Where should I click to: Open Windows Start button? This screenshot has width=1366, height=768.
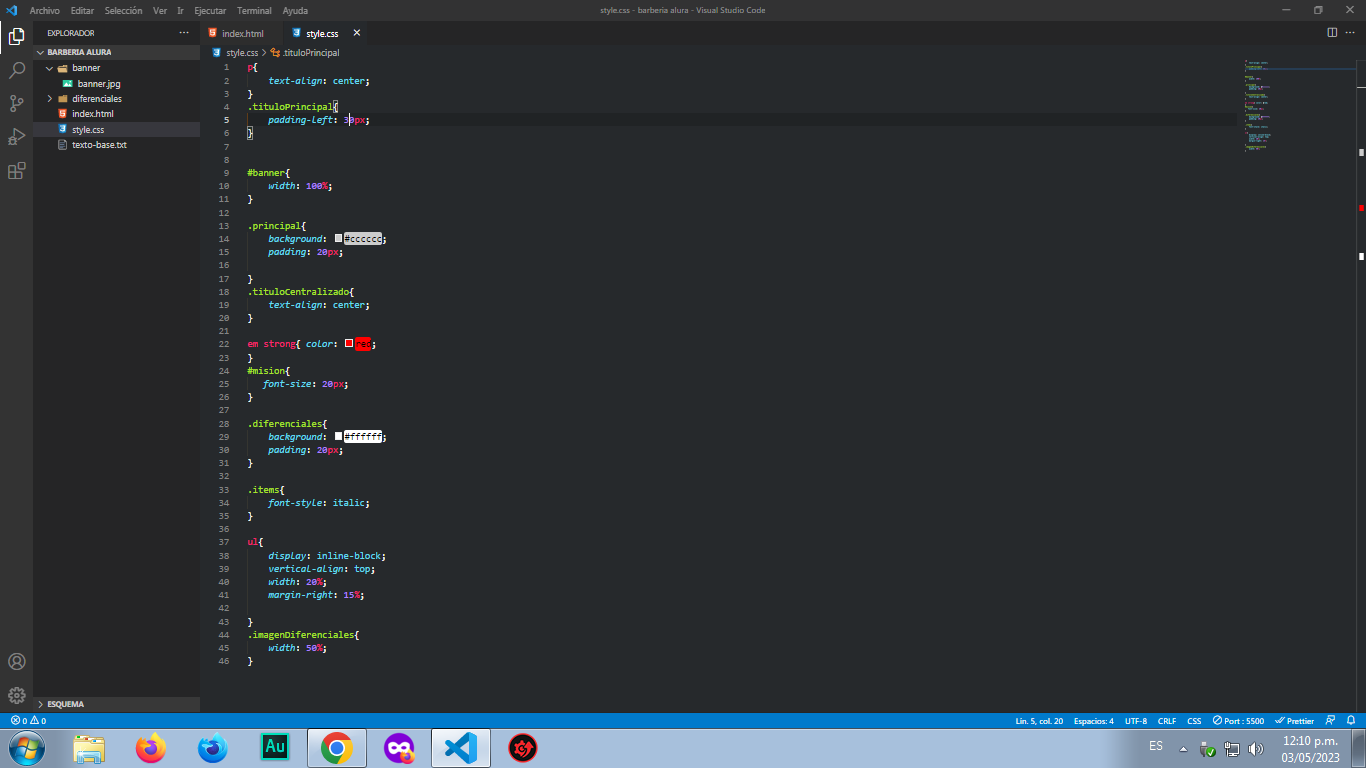(26, 747)
